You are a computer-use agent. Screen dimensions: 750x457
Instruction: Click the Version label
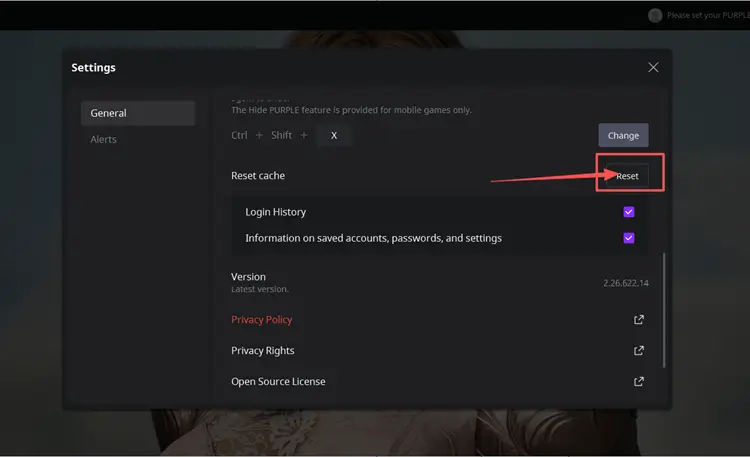(248, 277)
